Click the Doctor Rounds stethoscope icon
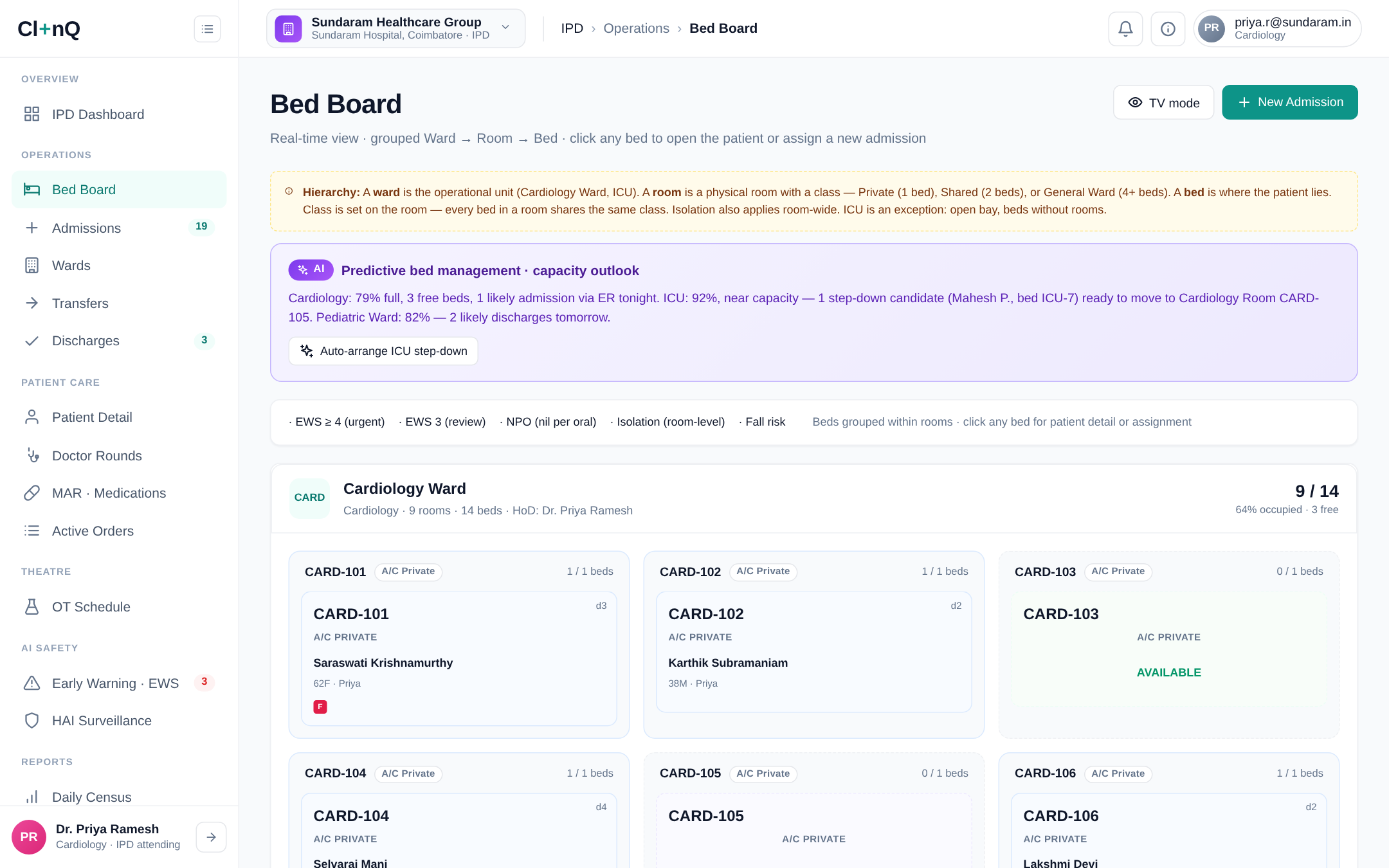 (32, 455)
